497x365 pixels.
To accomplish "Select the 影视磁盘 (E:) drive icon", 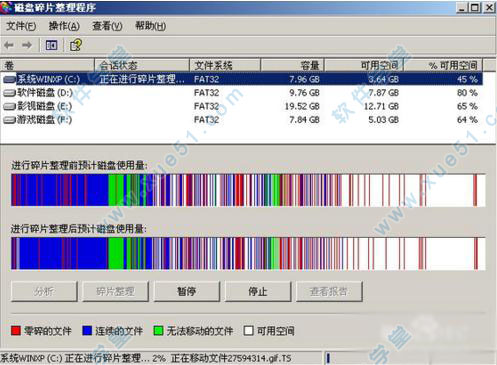I will click(9, 107).
